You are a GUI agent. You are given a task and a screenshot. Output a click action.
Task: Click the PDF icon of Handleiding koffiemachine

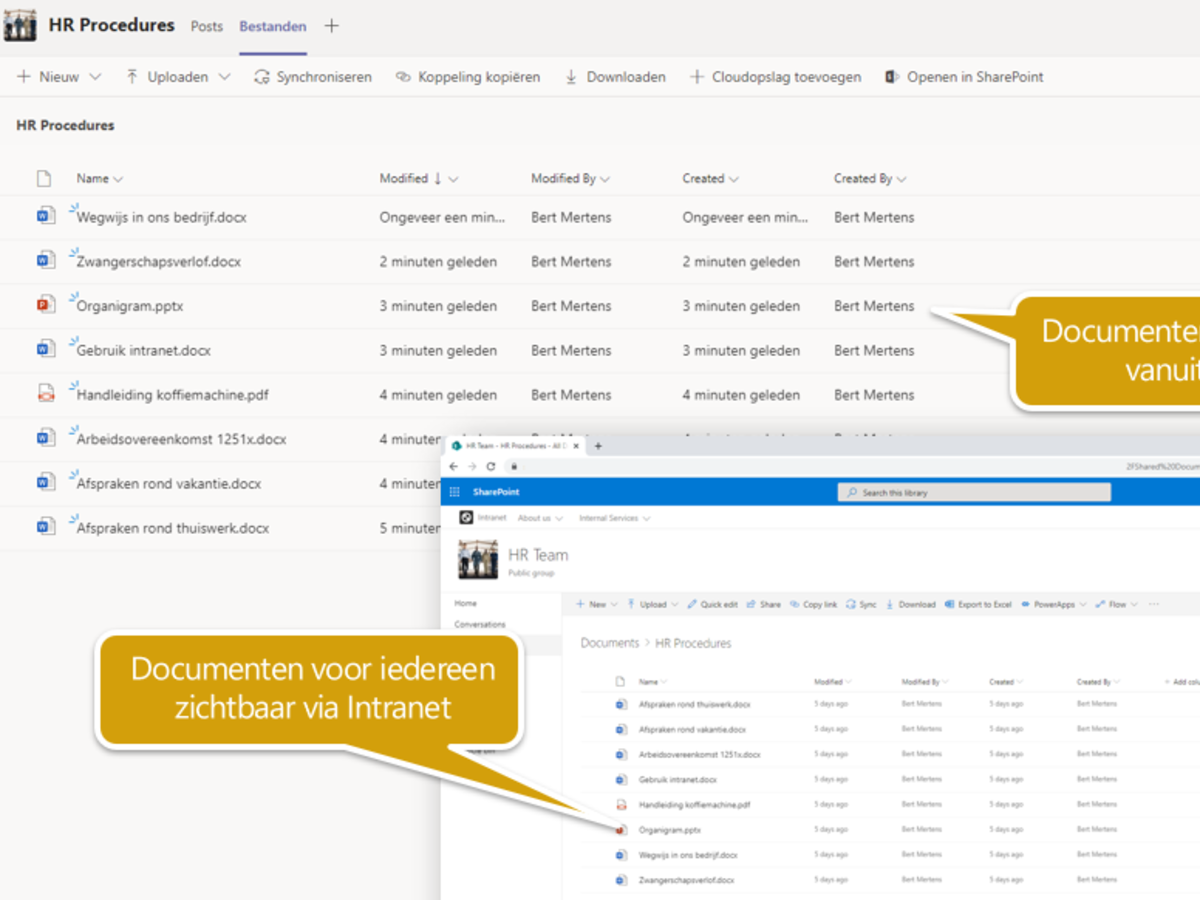pyautogui.click(x=46, y=394)
